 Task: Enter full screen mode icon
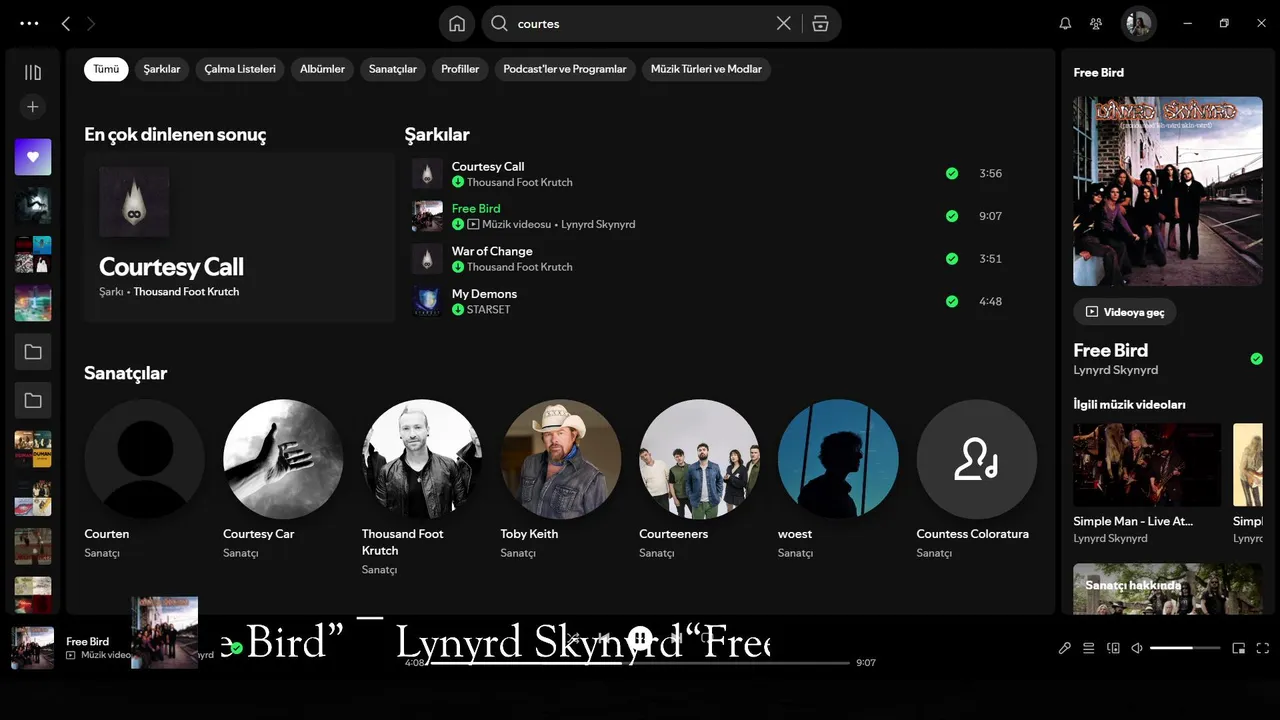(1263, 648)
